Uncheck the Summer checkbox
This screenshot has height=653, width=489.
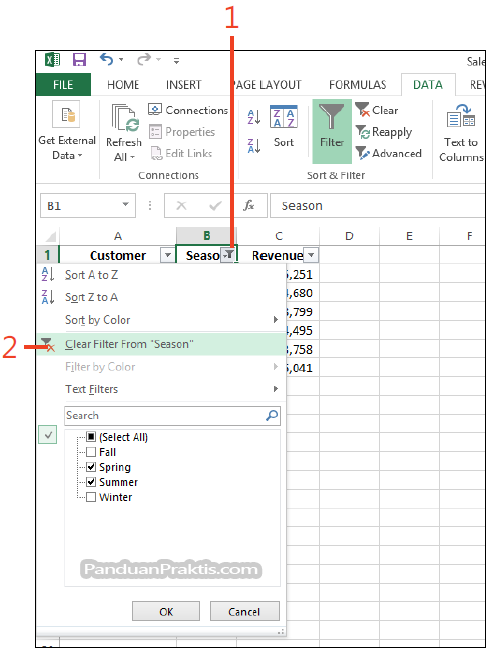(x=91, y=482)
